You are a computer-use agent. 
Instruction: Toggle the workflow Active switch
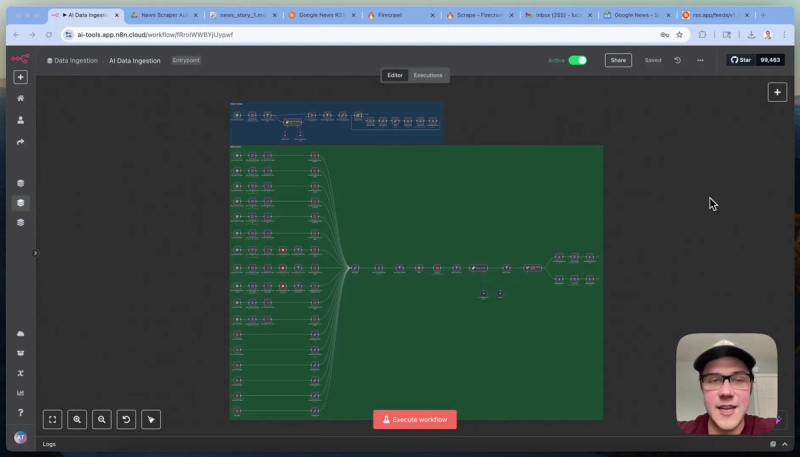pyautogui.click(x=578, y=60)
